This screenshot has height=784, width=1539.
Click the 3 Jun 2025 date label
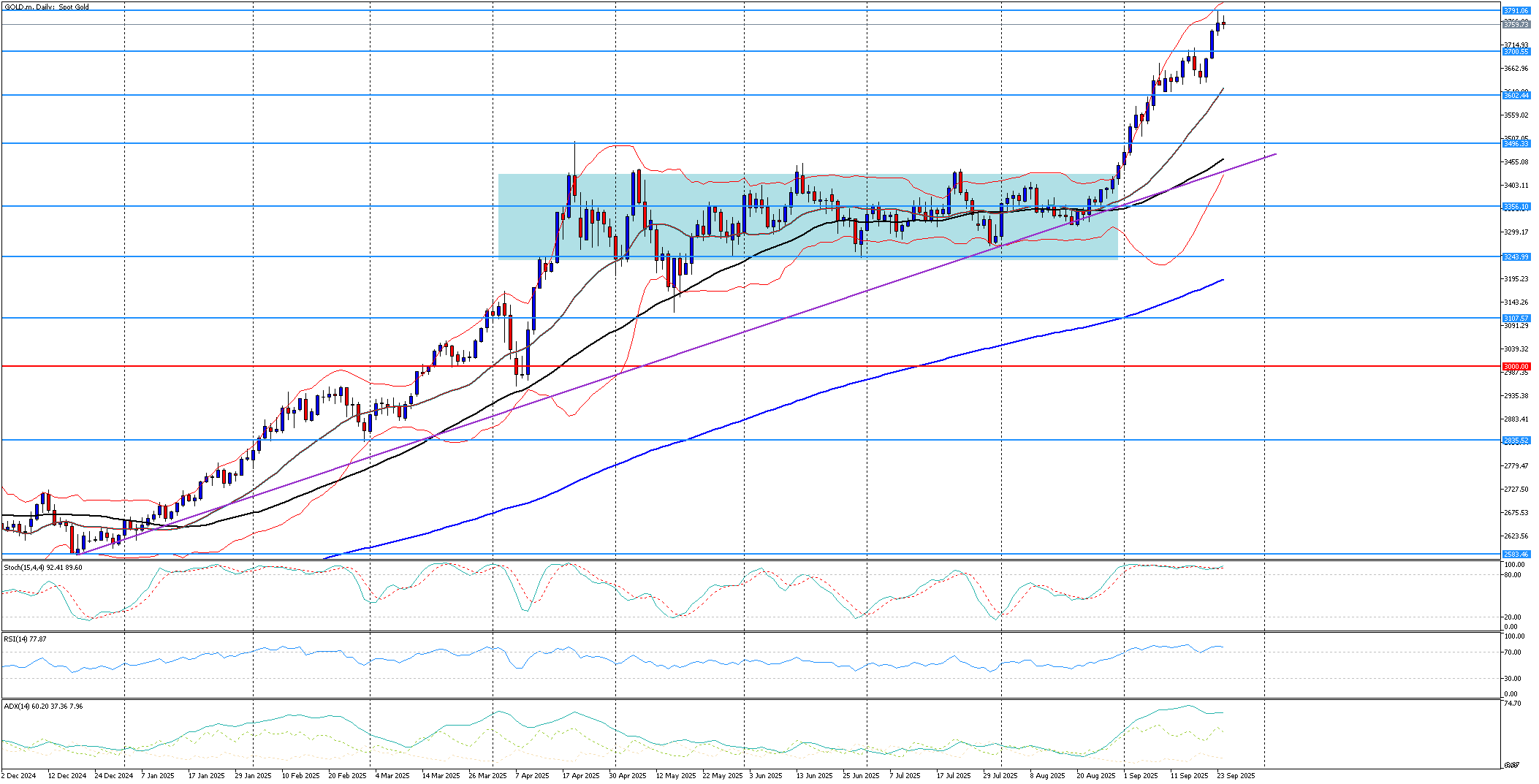pos(766,775)
